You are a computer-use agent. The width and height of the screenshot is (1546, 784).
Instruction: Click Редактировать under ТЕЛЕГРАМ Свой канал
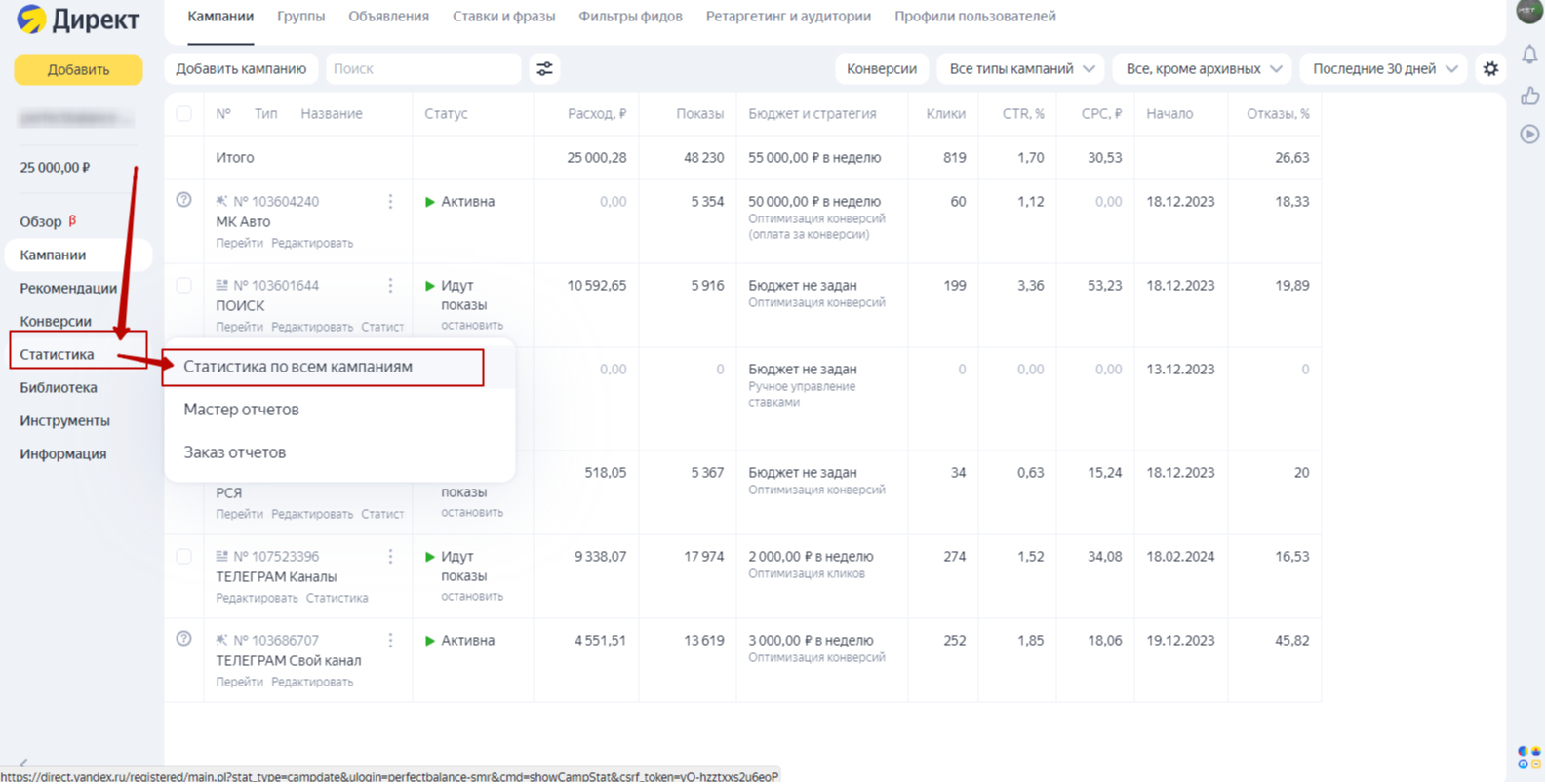tap(312, 682)
